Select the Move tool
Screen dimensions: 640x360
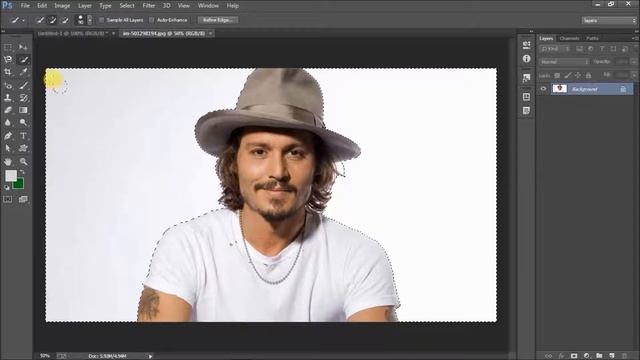23,47
